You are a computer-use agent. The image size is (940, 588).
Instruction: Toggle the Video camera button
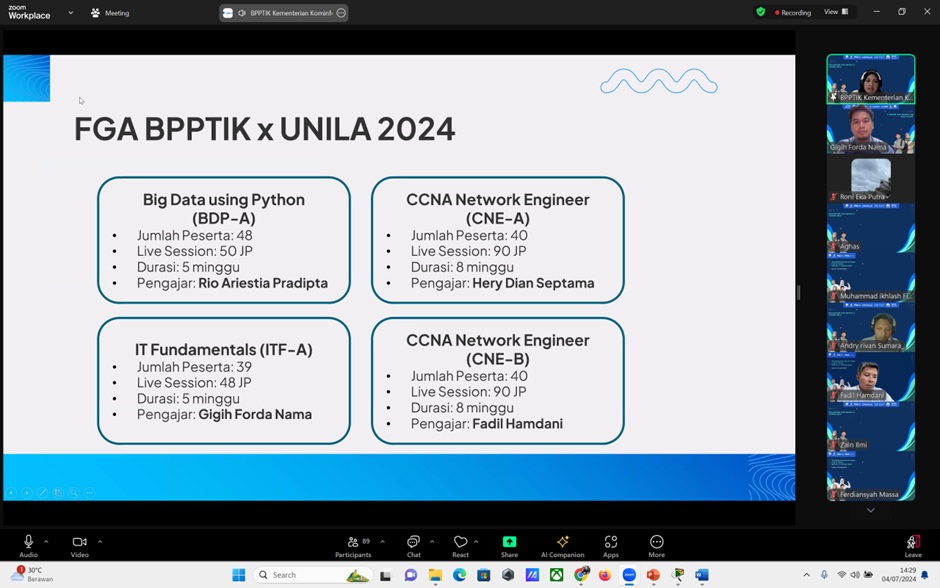[79, 545]
